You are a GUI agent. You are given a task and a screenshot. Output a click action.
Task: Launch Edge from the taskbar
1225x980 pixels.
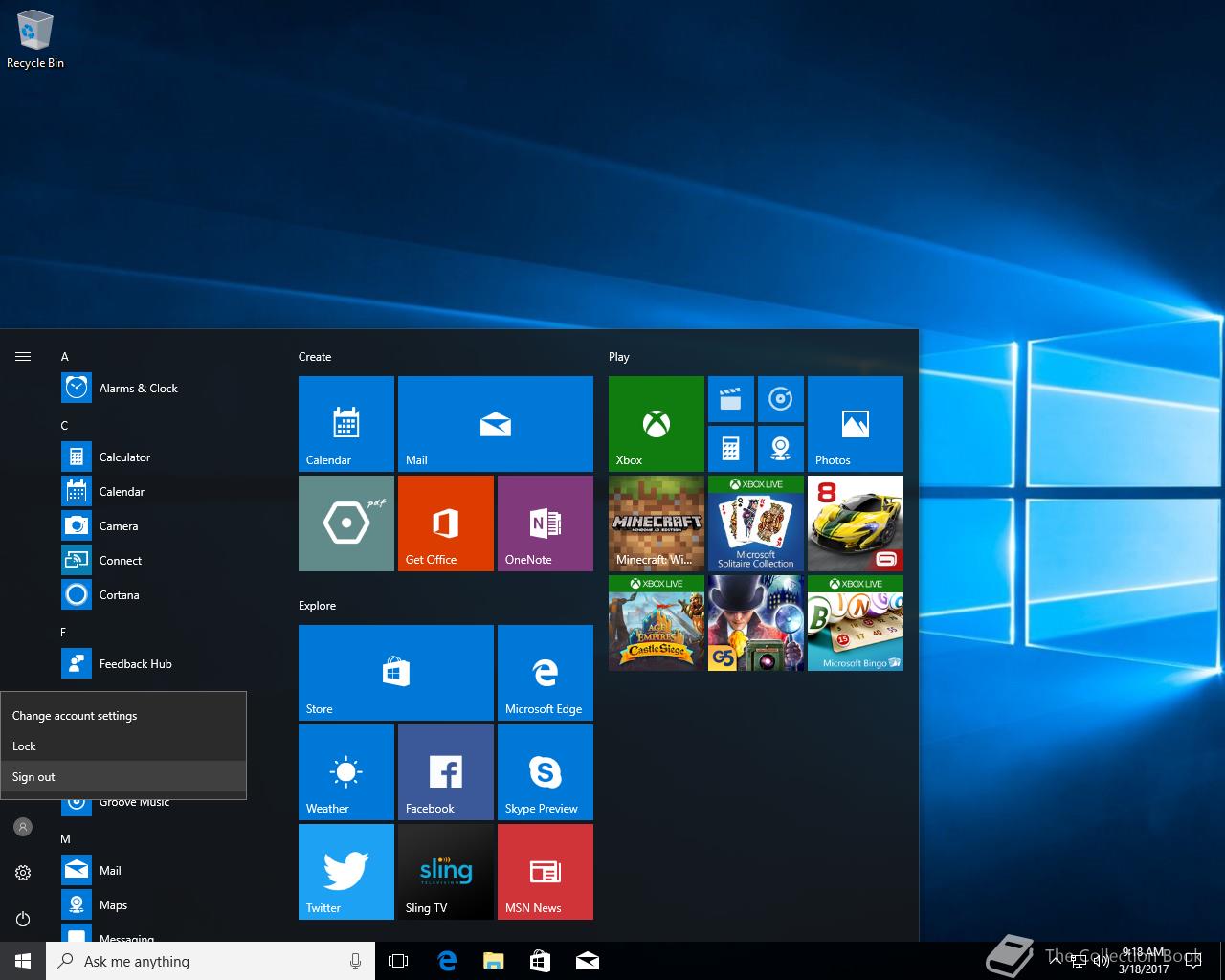tap(446, 961)
